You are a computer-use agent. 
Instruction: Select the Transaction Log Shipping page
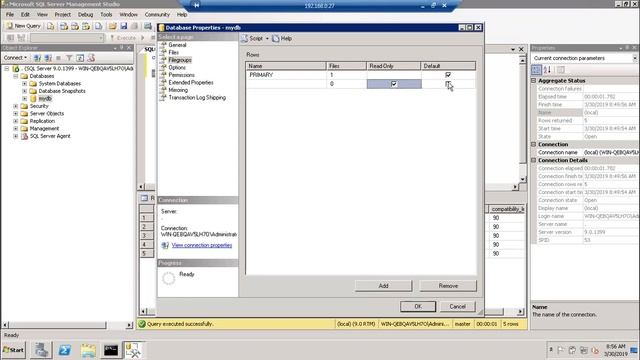coord(197,98)
